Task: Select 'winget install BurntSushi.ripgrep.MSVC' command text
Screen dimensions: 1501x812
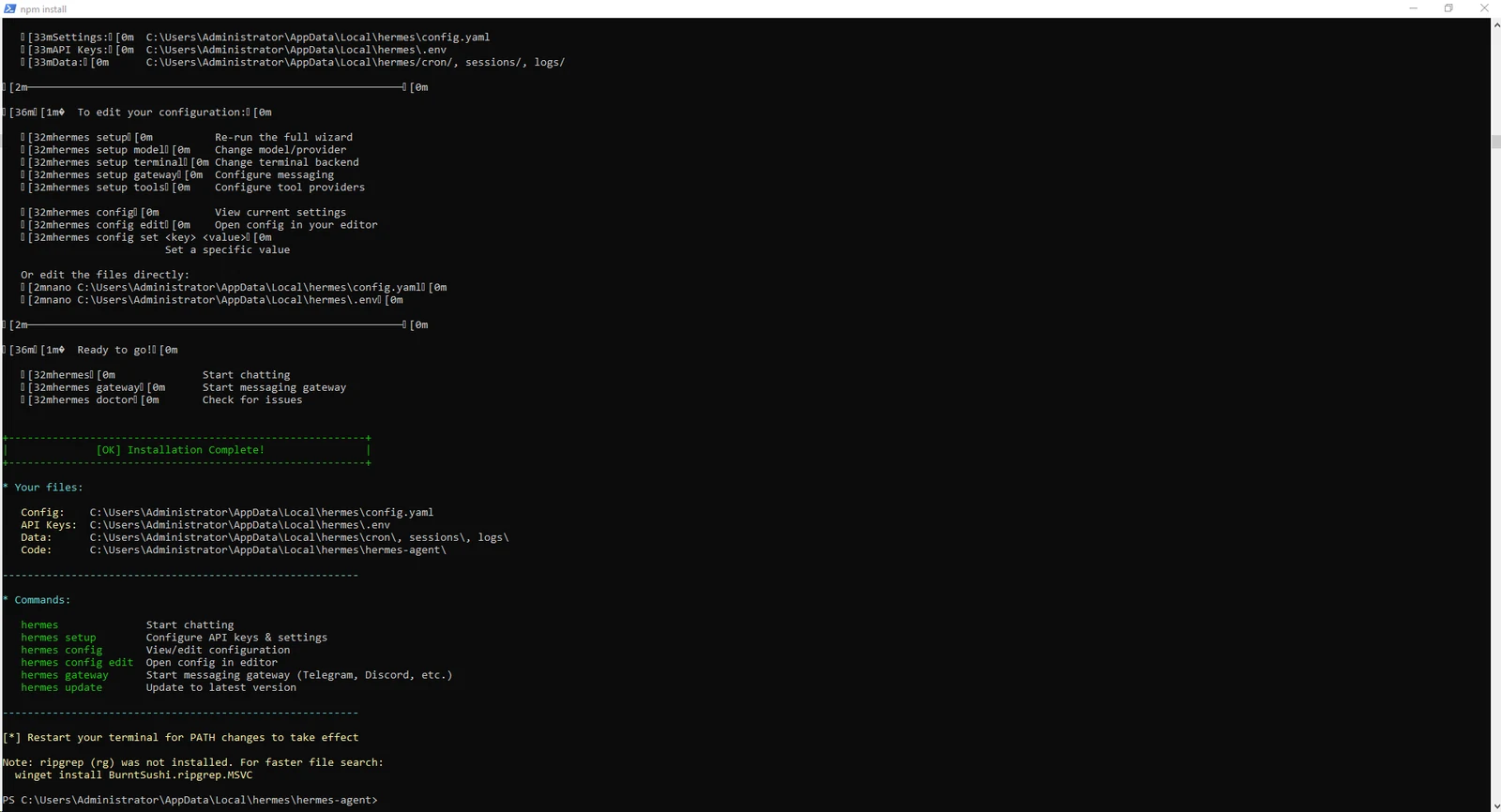Action: [x=133, y=775]
